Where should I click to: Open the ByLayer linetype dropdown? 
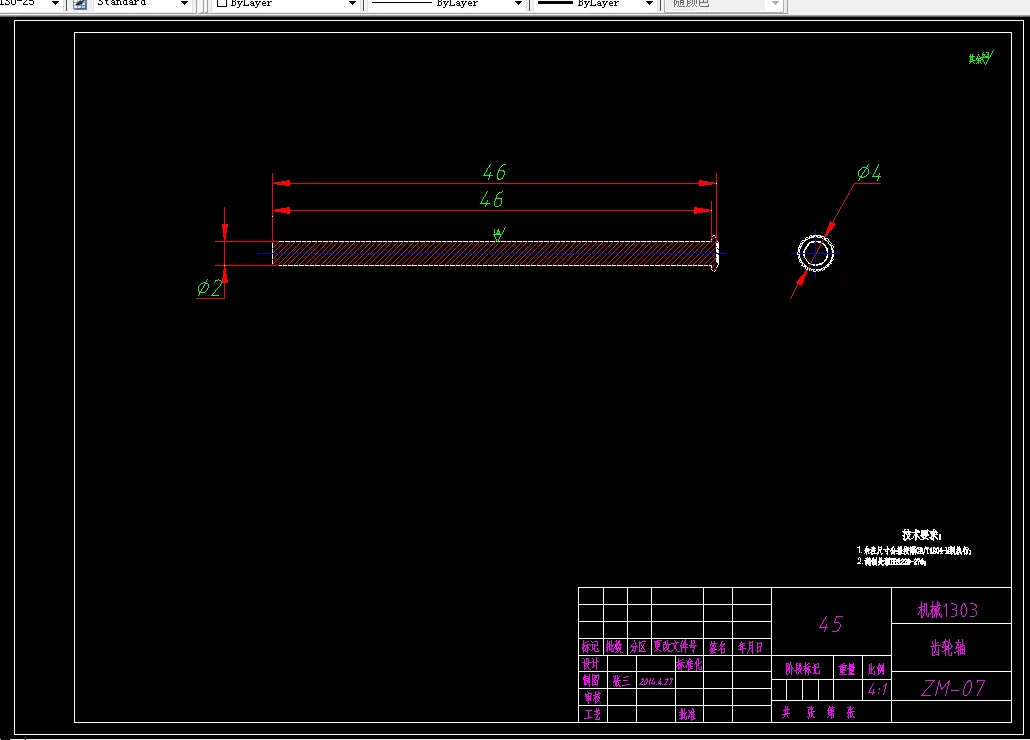pos(518,4)
